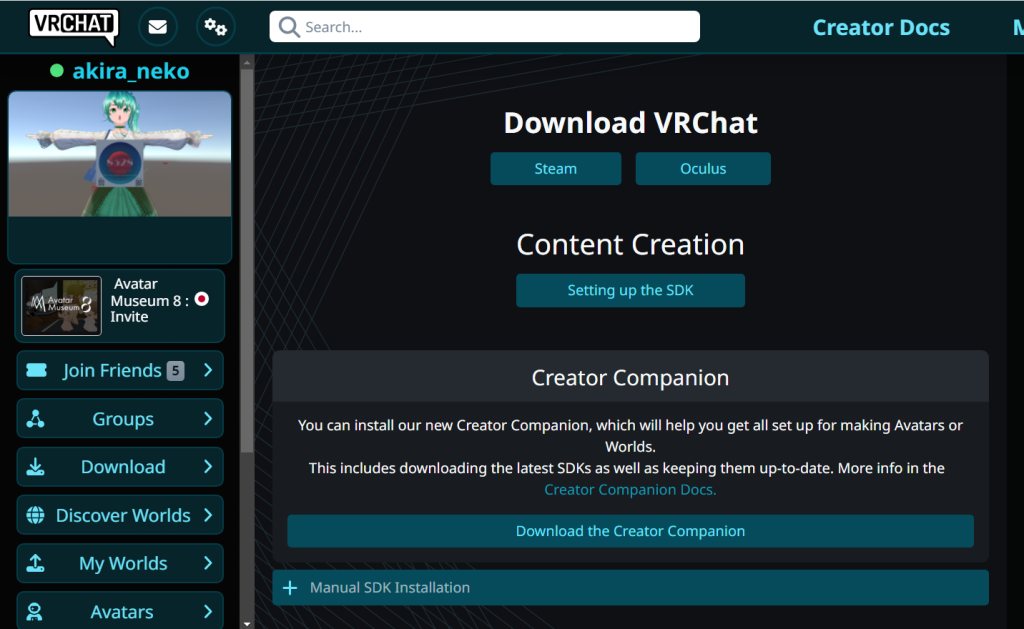
Task: Open Discover Worlds from the sidebar
Action: click(x=120, y=515)
